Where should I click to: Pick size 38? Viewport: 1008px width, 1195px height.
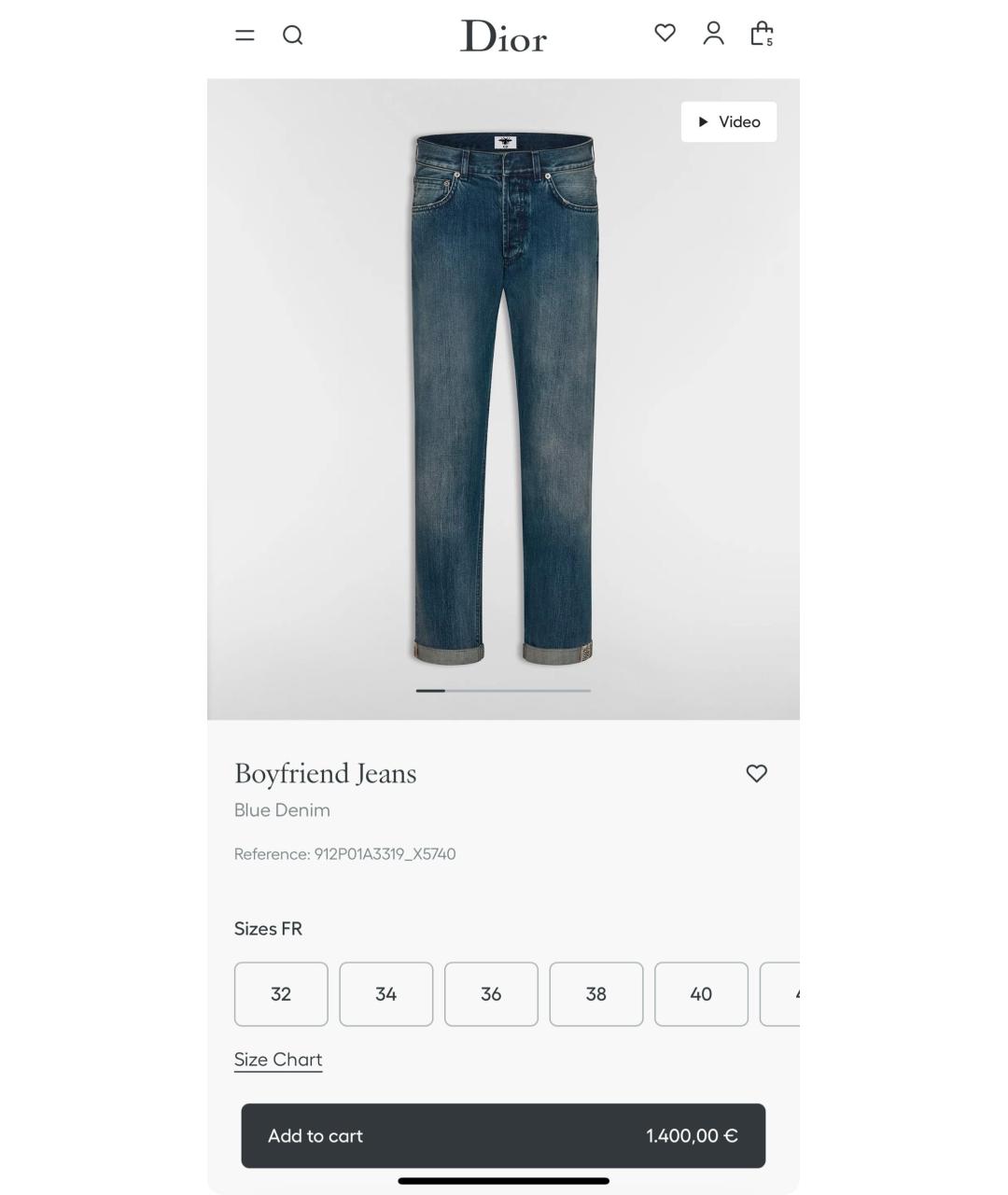596,994
